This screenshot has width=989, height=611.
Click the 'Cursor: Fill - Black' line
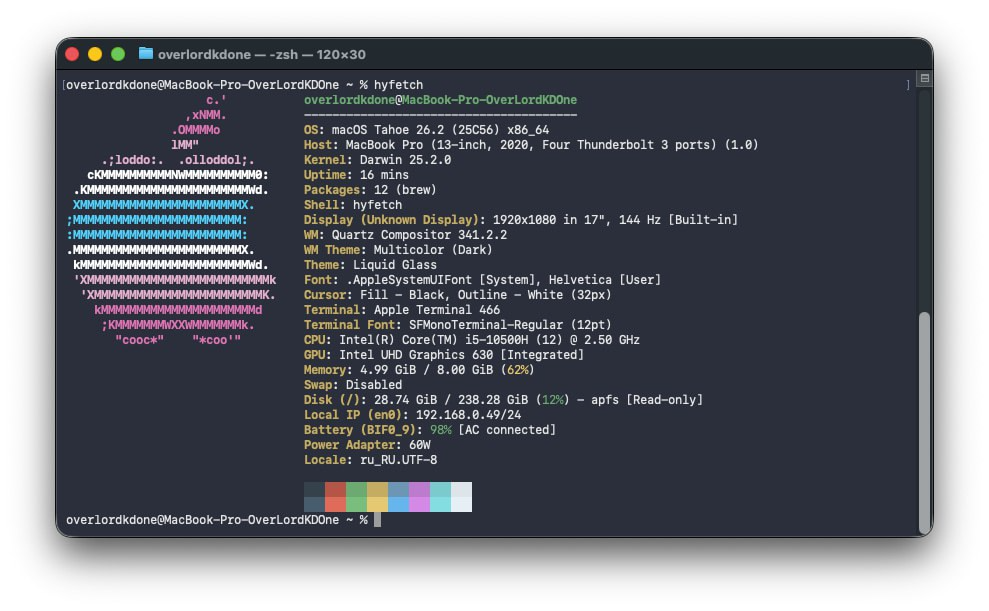[x=458, y=295]
